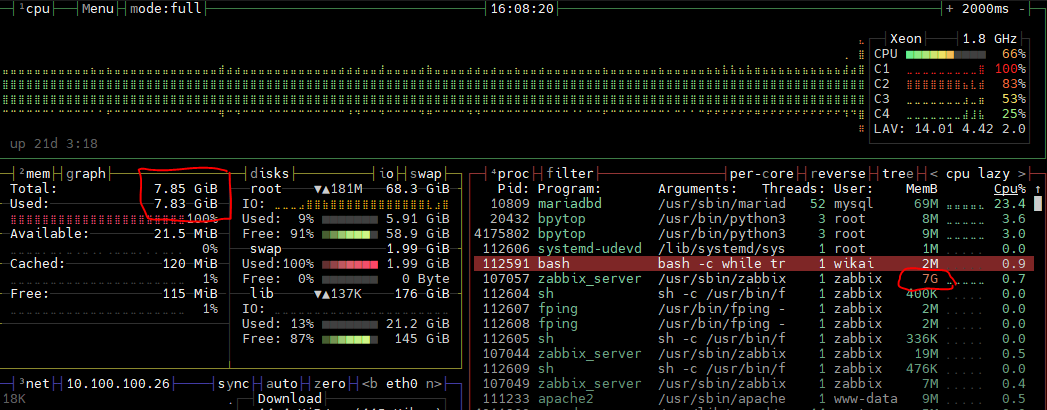Screen dimensions: 1047x410
Task: Toggle swap display in disks box
Action: tap(426, 174)
